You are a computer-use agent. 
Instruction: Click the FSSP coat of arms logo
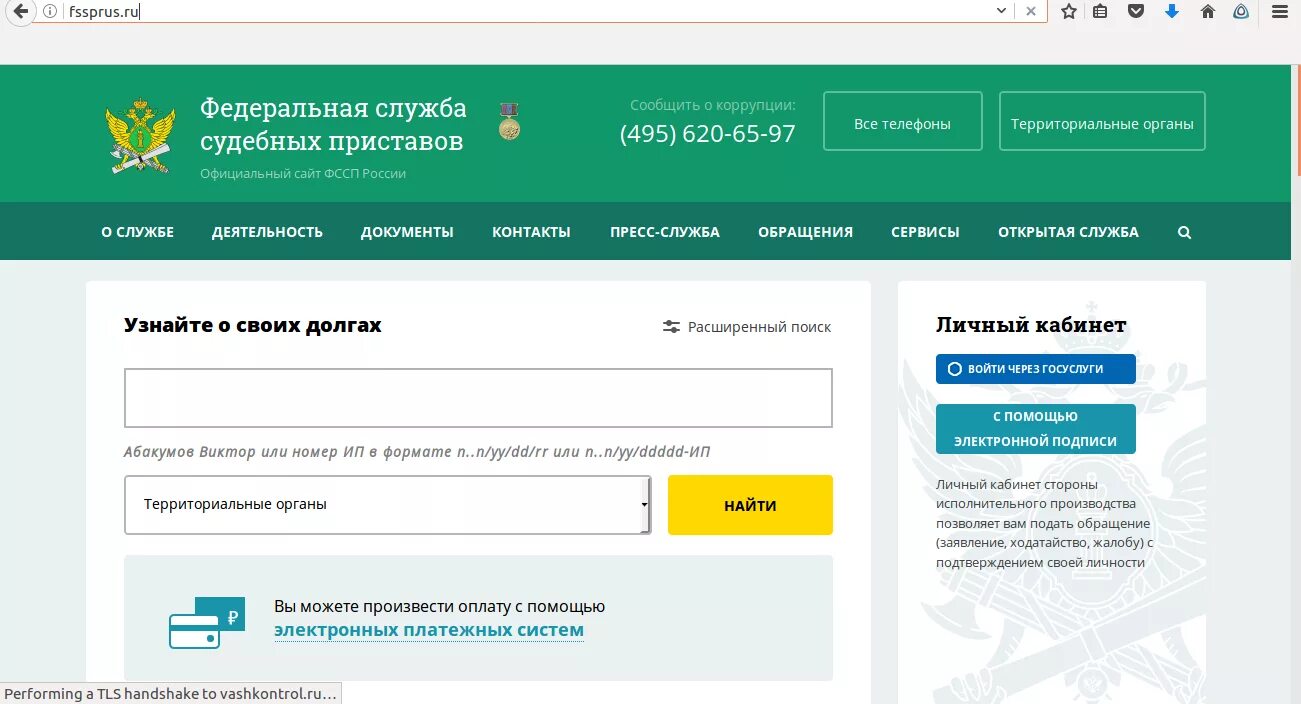tap(139, 135)
